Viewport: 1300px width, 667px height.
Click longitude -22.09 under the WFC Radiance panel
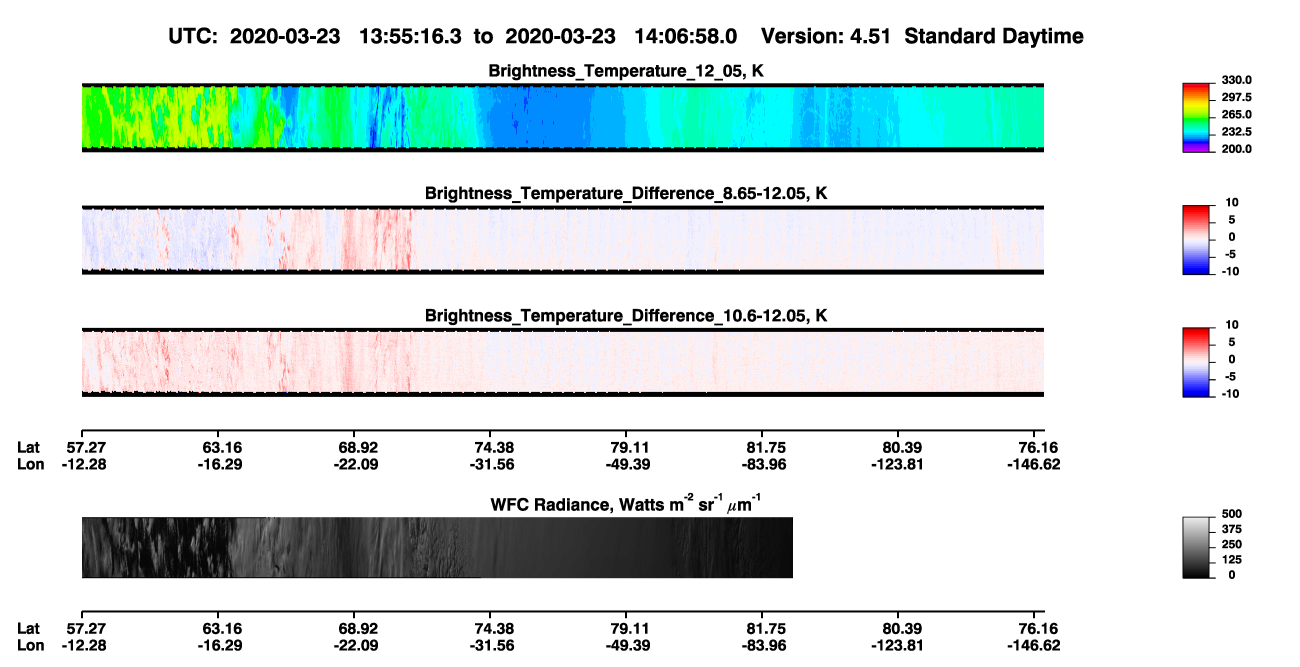point(357,646)
